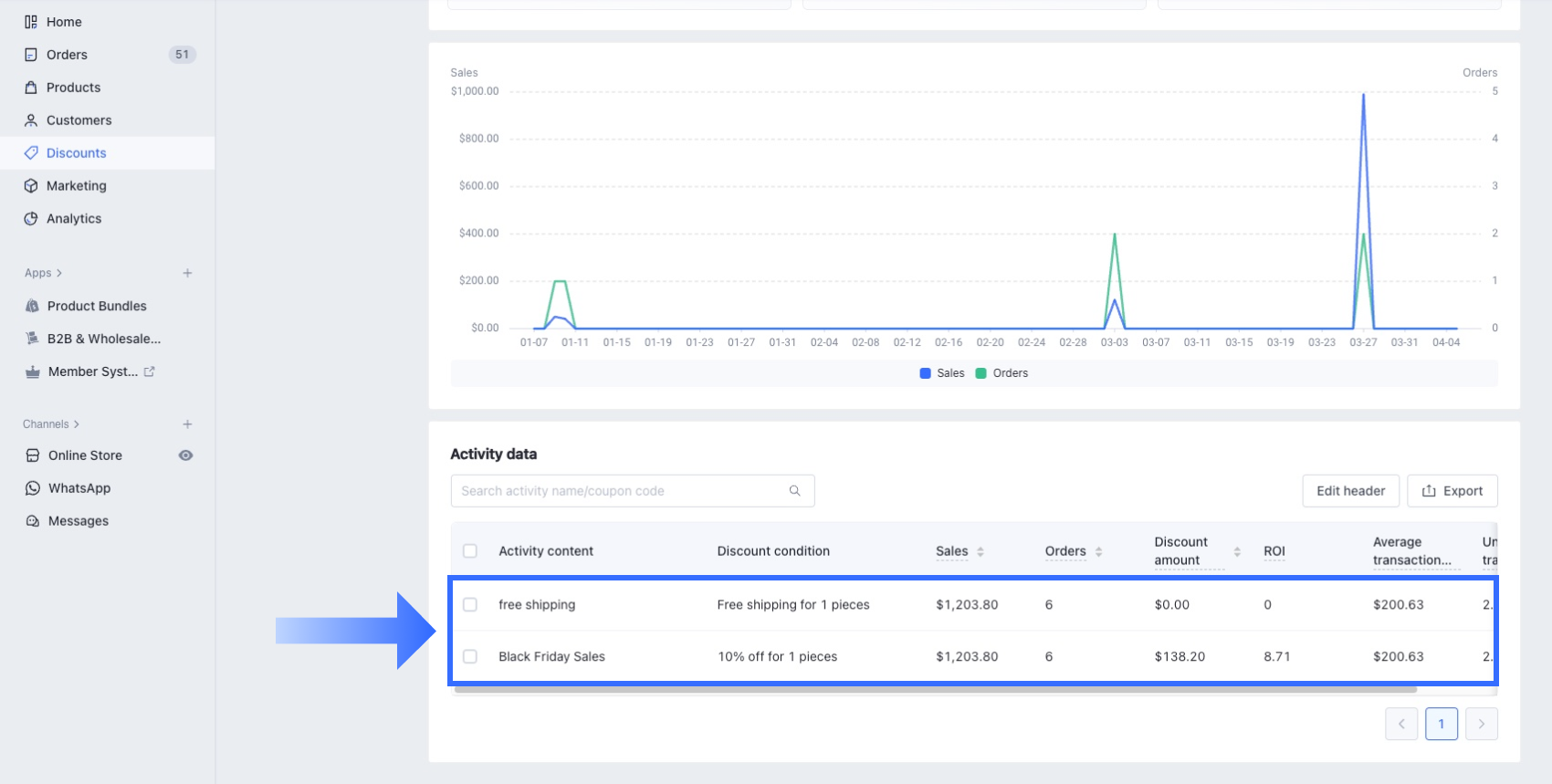Viewport: 1552px width, 784px height.
Task: Click the WhatsApp channel icon
Action: tap(33, 488)
